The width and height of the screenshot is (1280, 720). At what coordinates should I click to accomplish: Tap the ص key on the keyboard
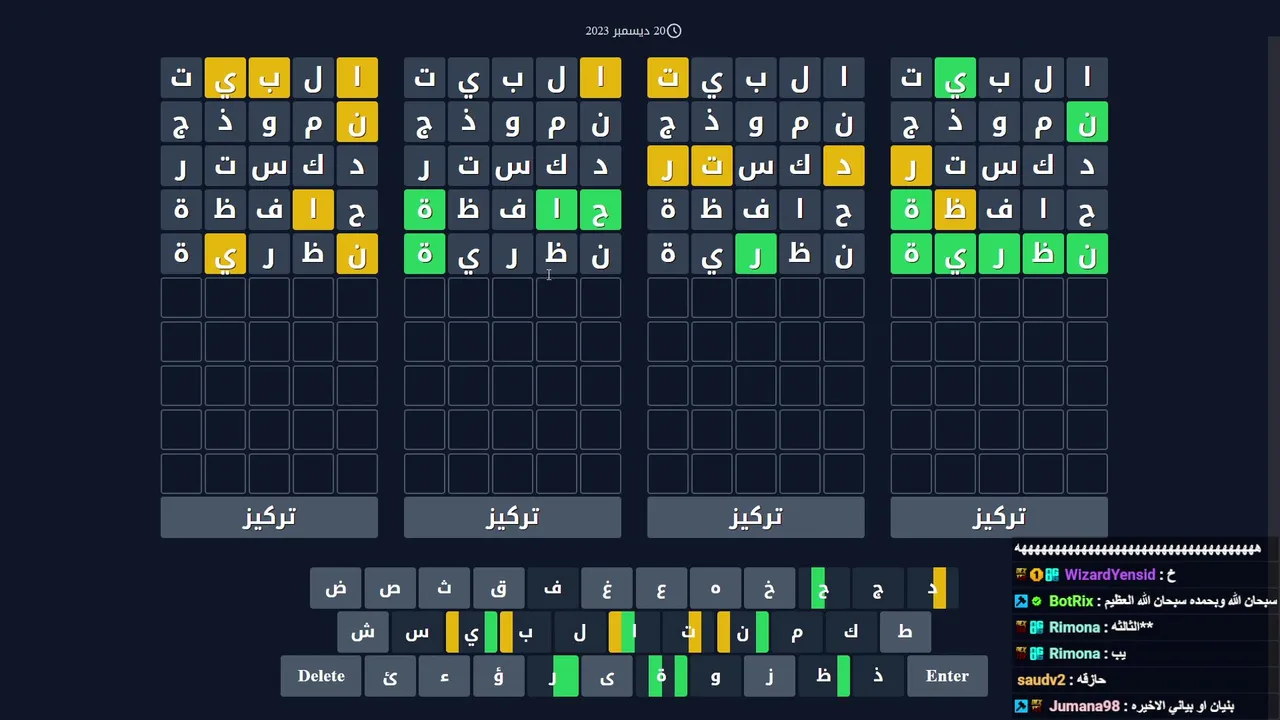[390, 588]
